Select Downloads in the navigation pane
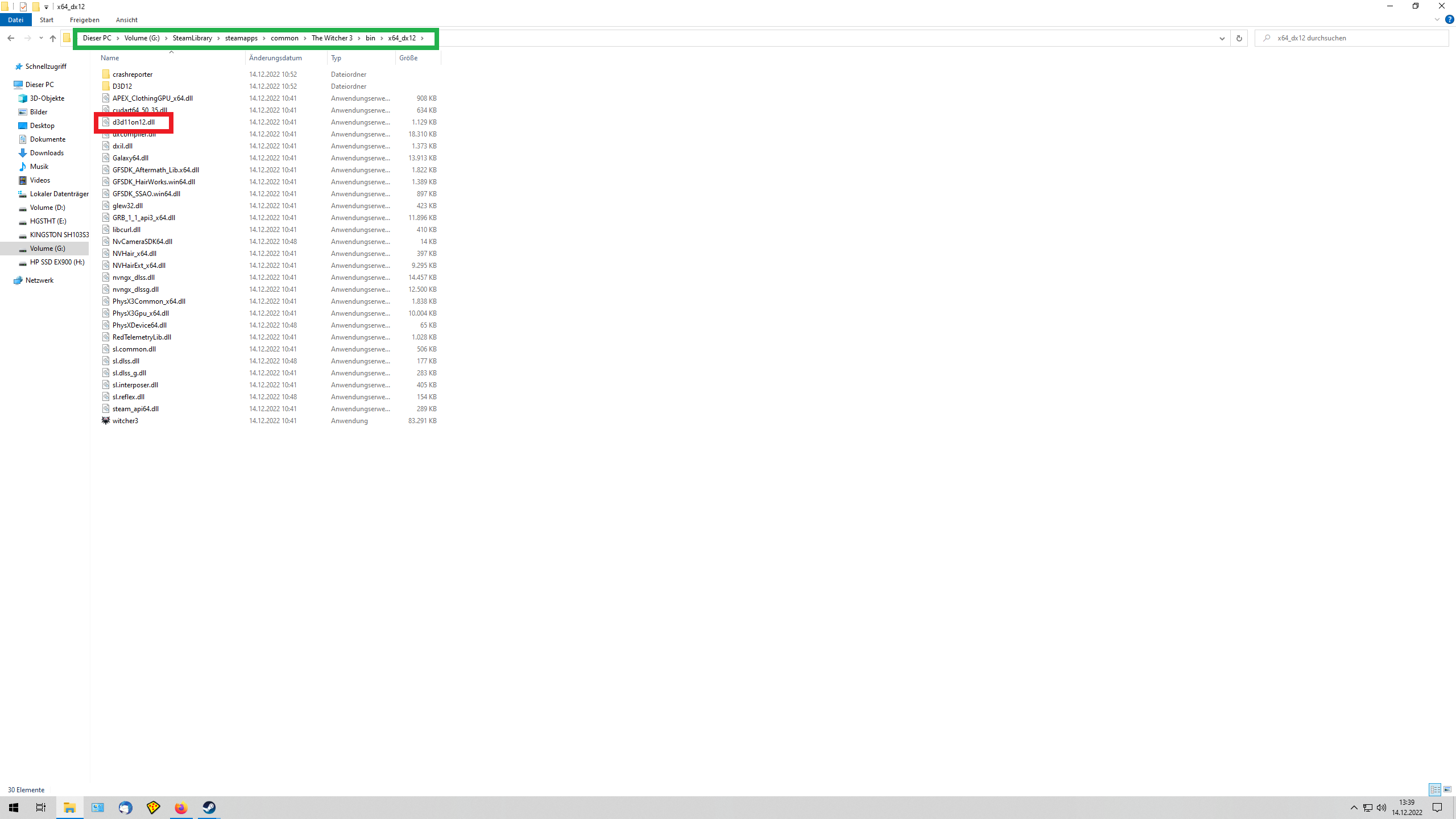This screenshot has width=1456, height=819. coord(47,153)
